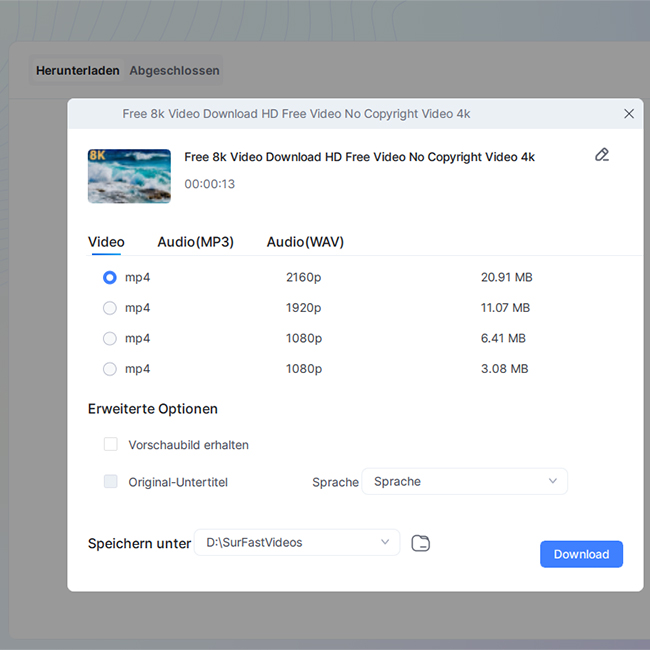Choose the mp4 1080p 3.08 MB format
The width and height of the screenshot is (650, 650).
pyautogui.click(x=110, y=369)
